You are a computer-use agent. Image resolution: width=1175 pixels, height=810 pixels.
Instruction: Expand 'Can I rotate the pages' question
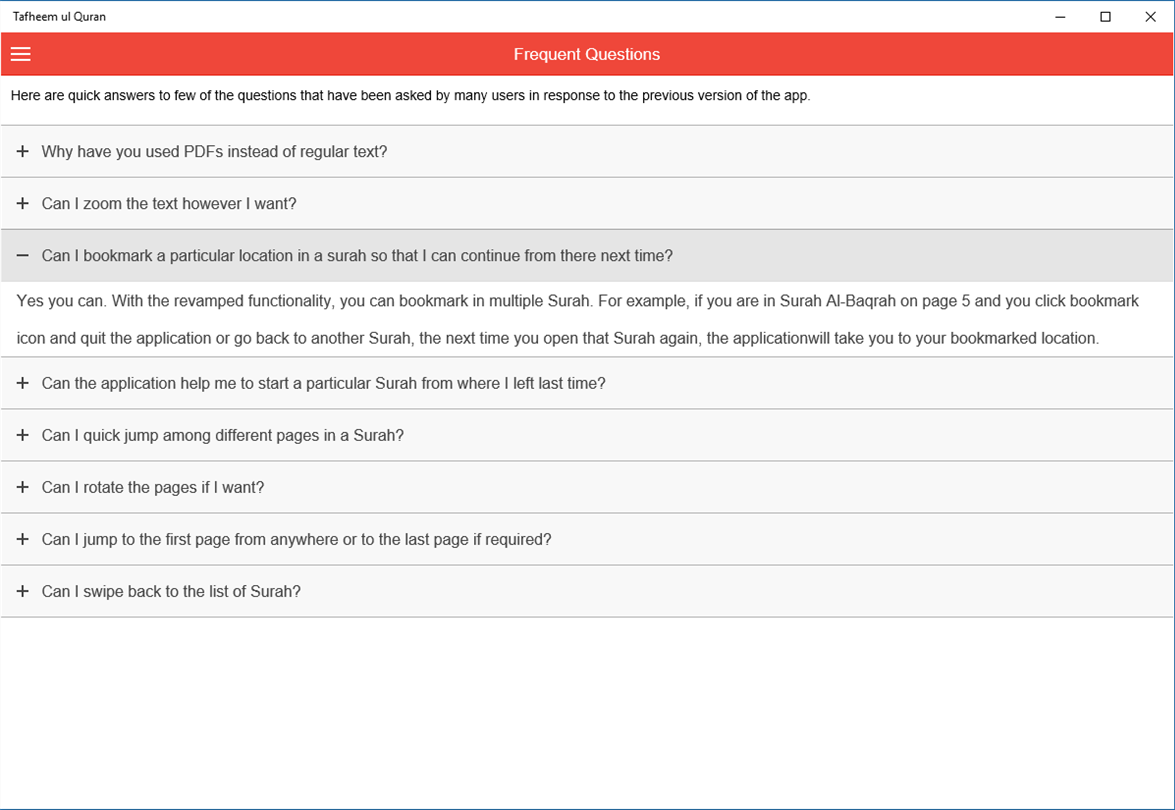[153, 488]
